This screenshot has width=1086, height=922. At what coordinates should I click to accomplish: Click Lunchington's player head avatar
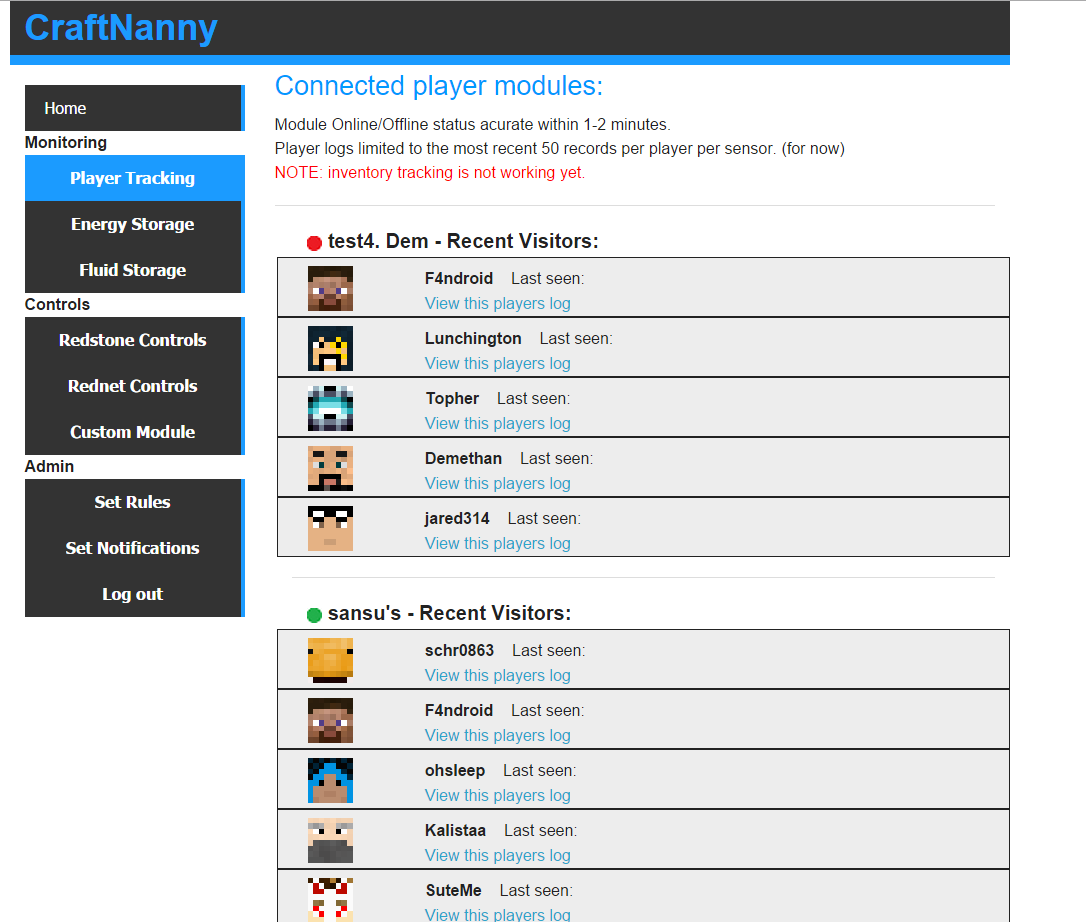coord(330,348)
